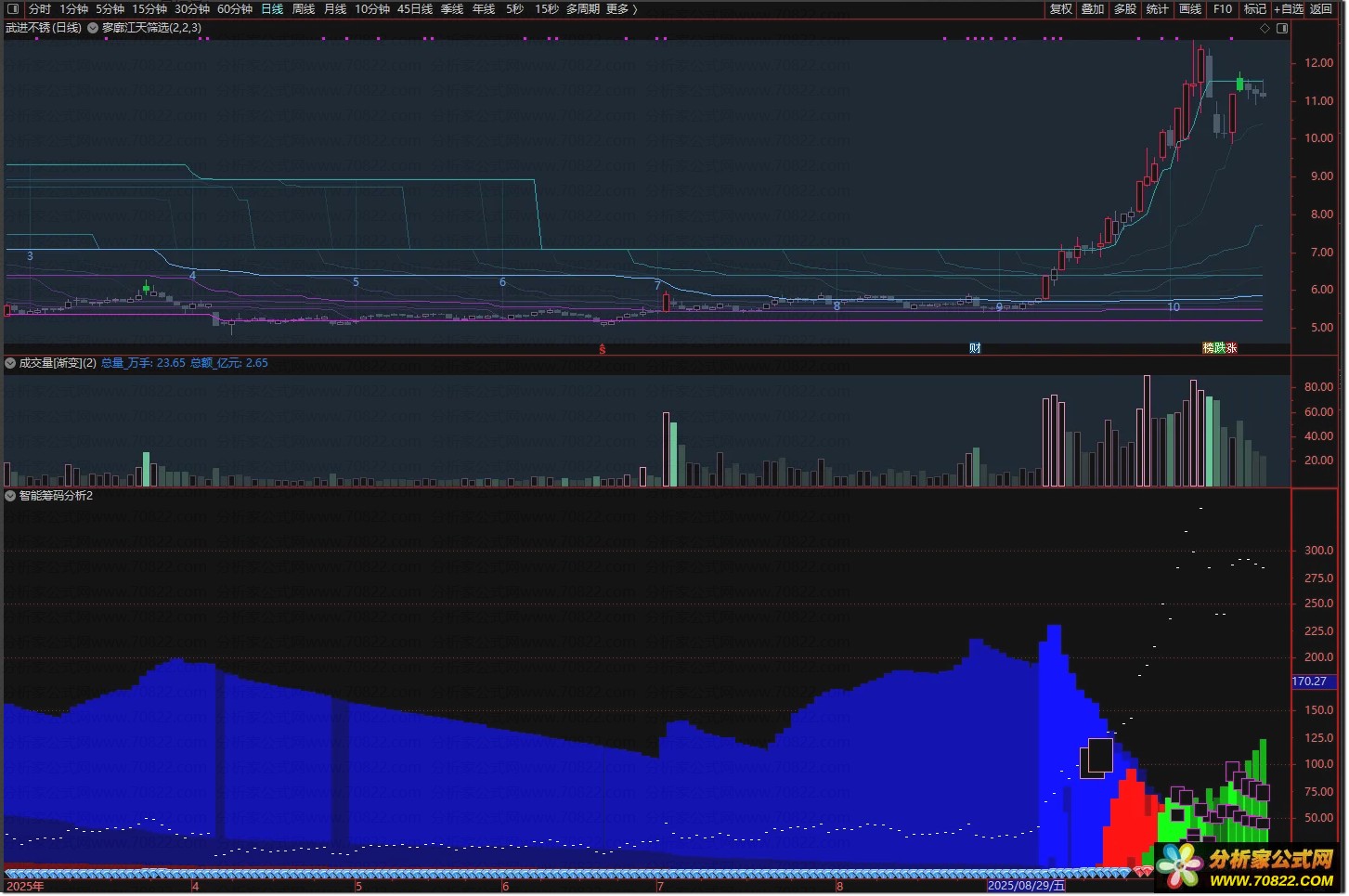Click the 涨 marker icon
The image size is (1349, 896).
[1231, 348]
